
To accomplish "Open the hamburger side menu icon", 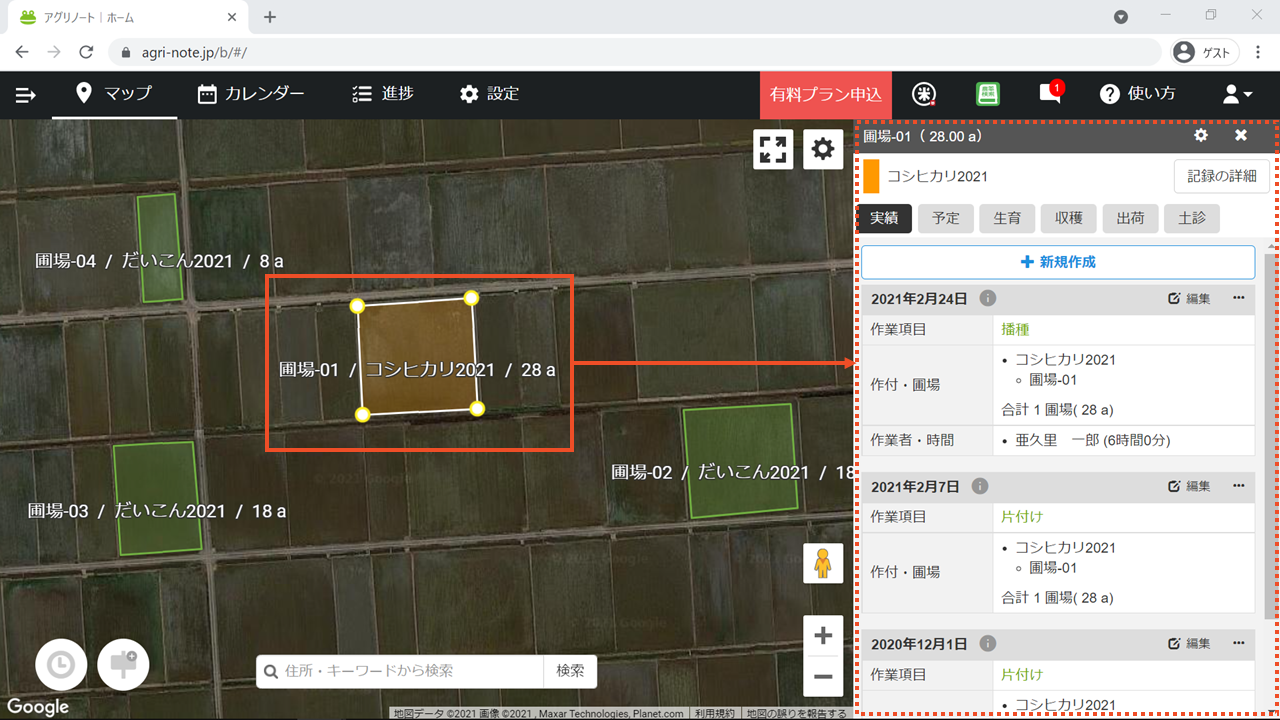I will tap(26, 95).
